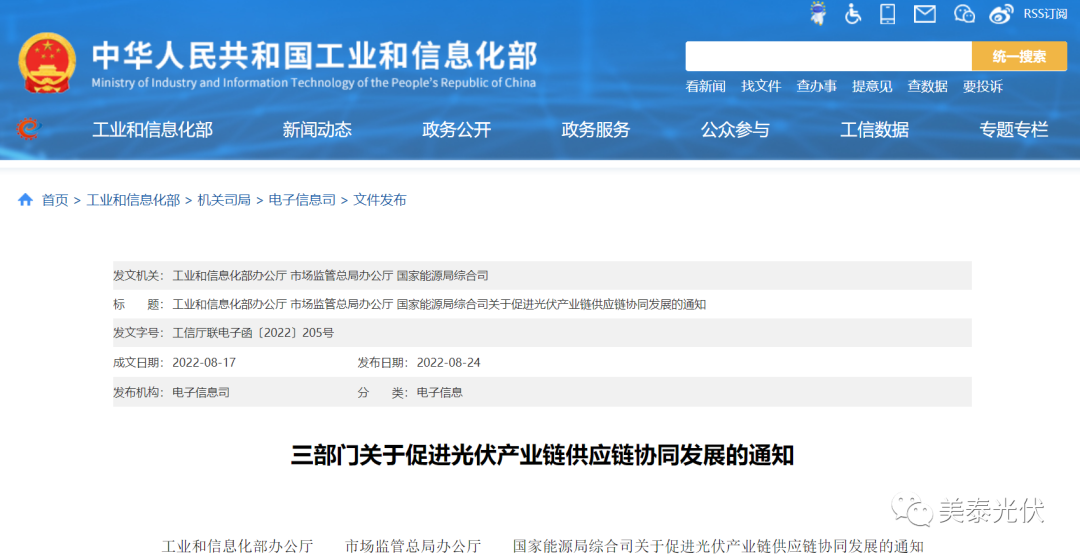Click the RSS订阅 link
The image size is (1080, 558).
point(1045,14)
